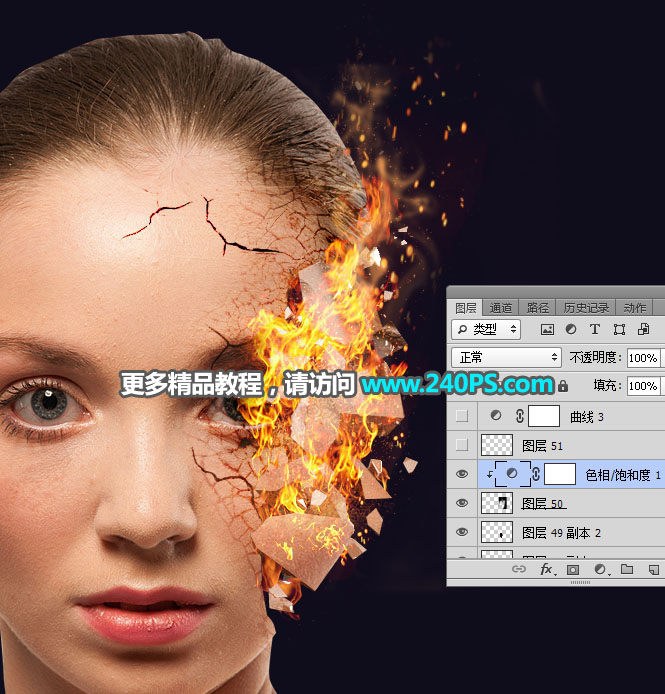
Task: Select the 图层 49 副本 2 thumbnail
Action: [x=497, y=532]
